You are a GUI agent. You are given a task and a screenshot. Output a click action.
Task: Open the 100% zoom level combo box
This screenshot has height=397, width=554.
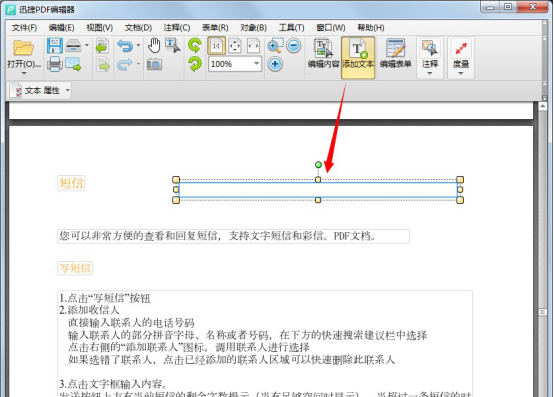click(235, 64)
